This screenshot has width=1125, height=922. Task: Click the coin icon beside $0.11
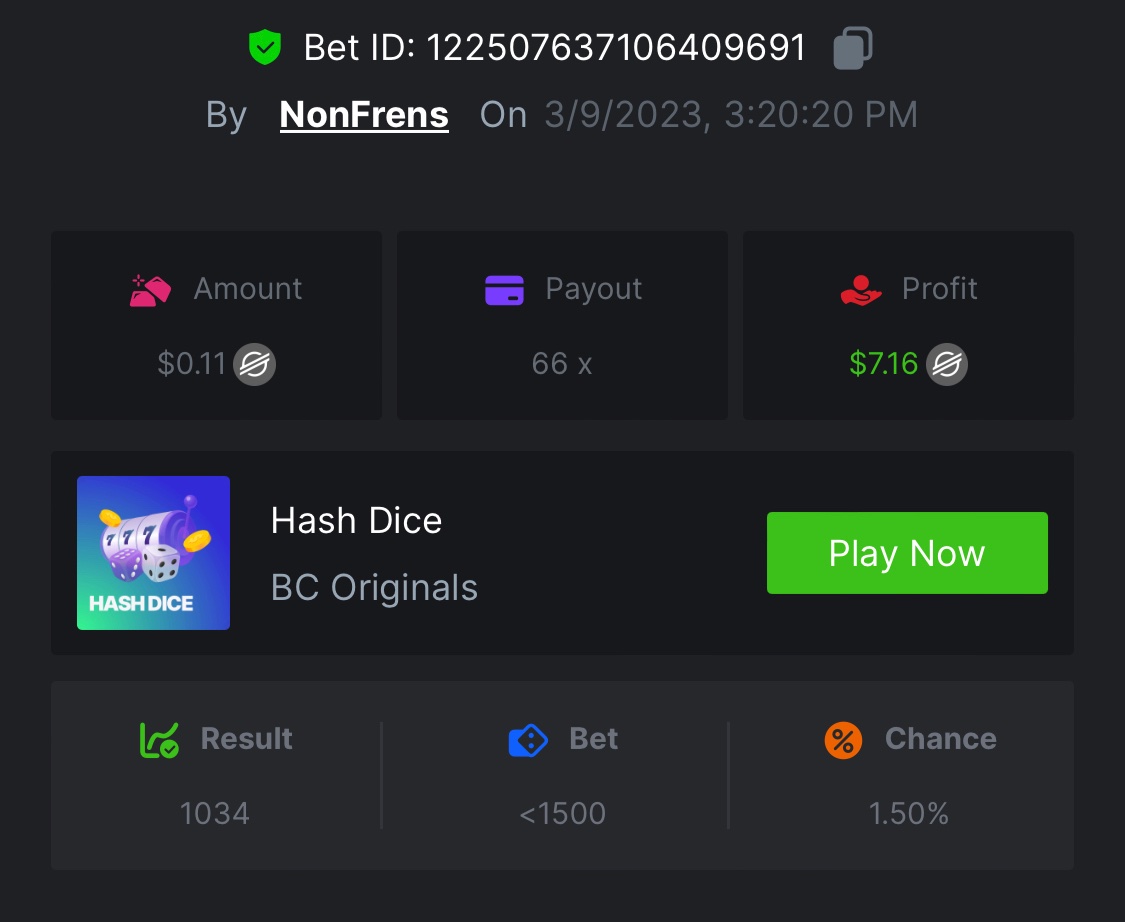click(x=255, y=364)
